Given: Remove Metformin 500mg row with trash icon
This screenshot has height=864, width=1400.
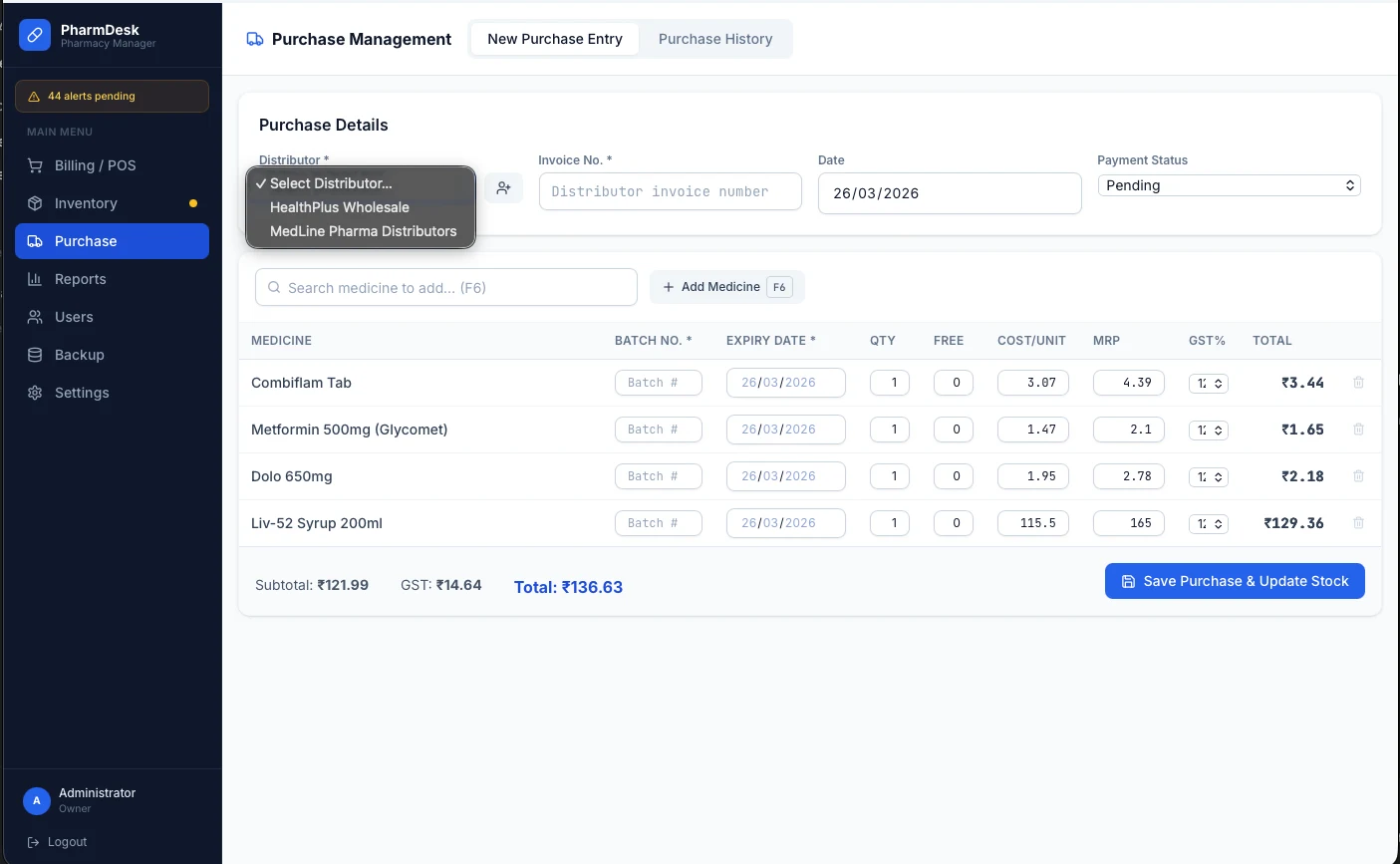Looking at the screenshot, I should coord(1358,430).
